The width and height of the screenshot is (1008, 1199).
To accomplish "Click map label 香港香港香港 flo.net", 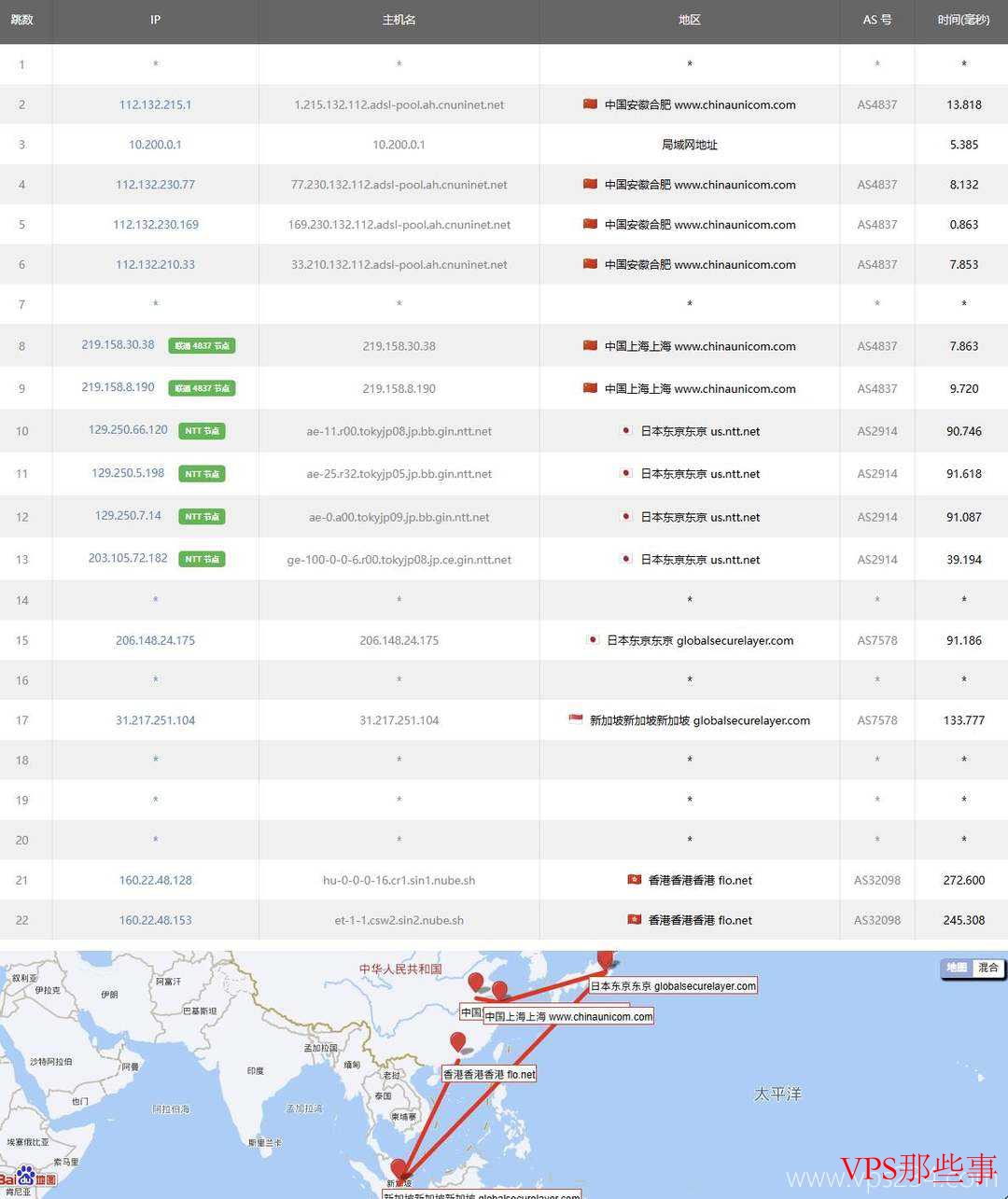I will [489, 1075].
